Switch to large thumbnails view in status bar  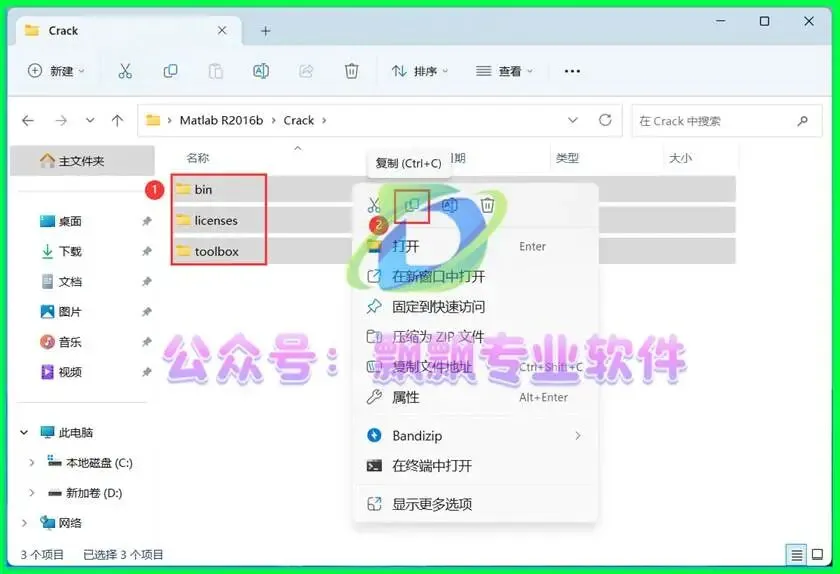(x=818, y=555)
